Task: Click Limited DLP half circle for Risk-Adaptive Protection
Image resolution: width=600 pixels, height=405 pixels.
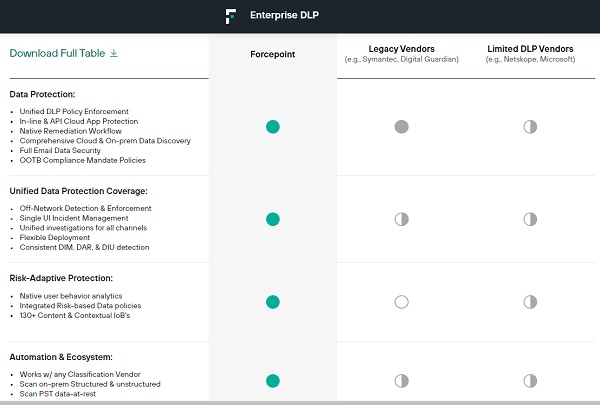Action: click(x=530, y=302)
